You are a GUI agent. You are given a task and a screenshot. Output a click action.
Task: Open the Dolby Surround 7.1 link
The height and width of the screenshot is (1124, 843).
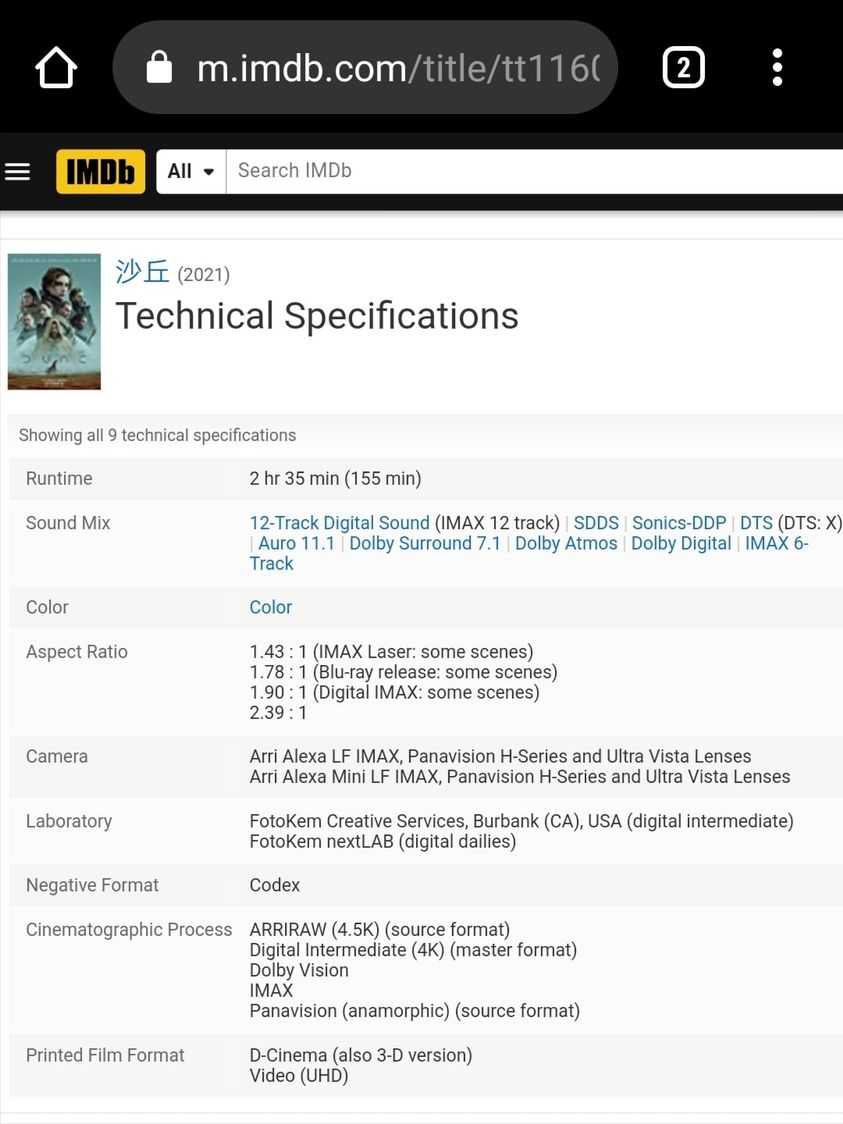(x=427, y=543)
